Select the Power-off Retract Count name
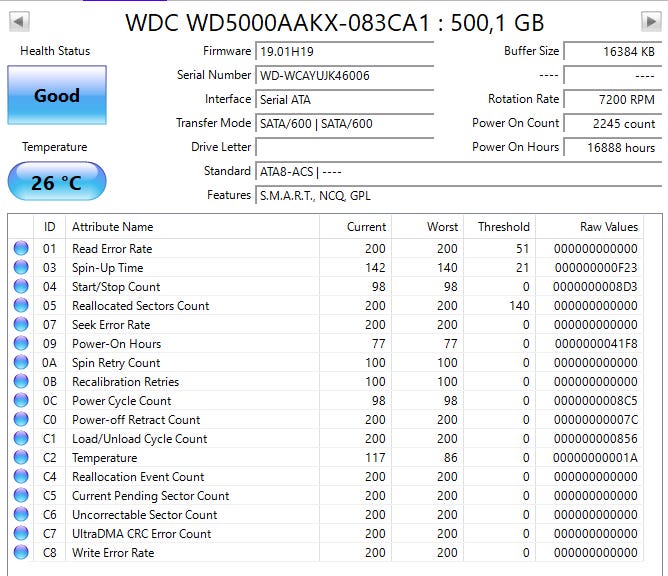The width and height of the screenshot is (668, 576). click(x=136, y=420)
